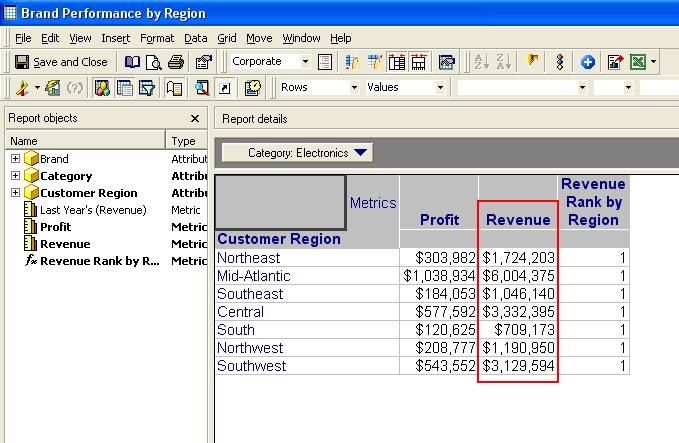Click the thresholds traffic light icon
Viewport: 679px width, 443px height.
[559, 62]
